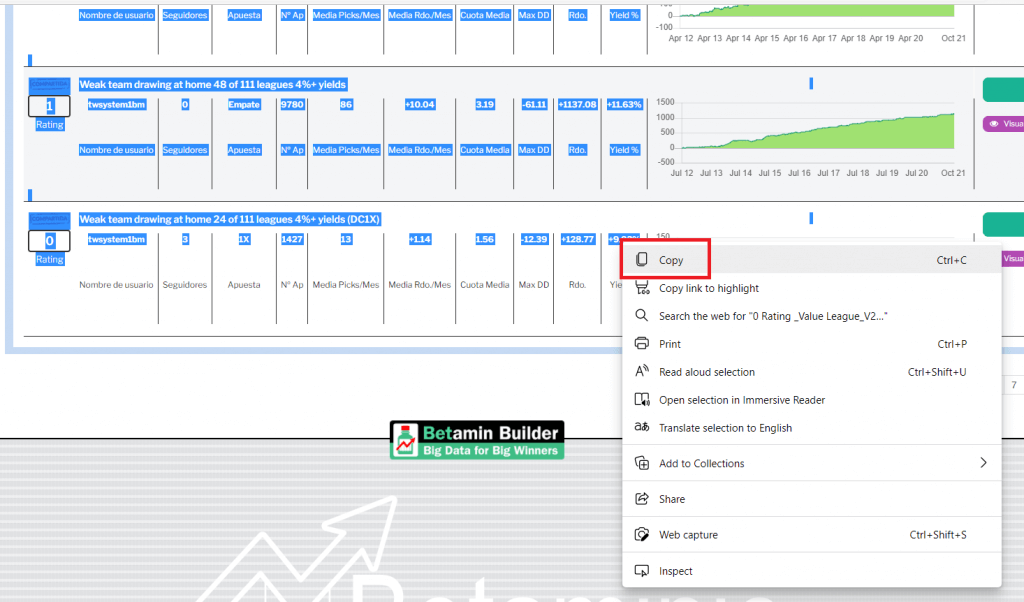The width and height of the screenshot is (1024, 602).
Task: Click the Immersive Reader icon
Action: 642,400
